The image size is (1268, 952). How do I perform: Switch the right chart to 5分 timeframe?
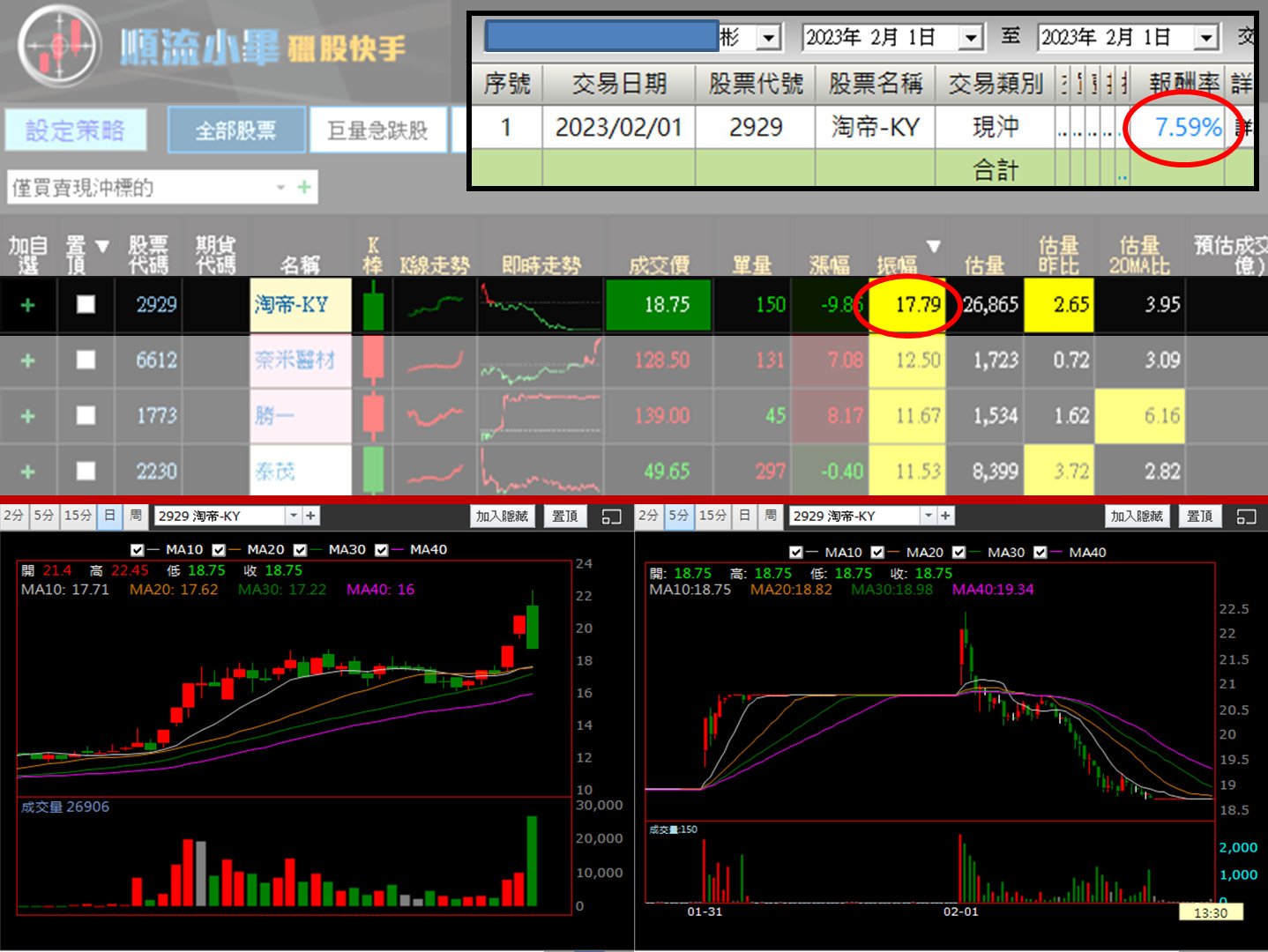[x=677, y=515]
